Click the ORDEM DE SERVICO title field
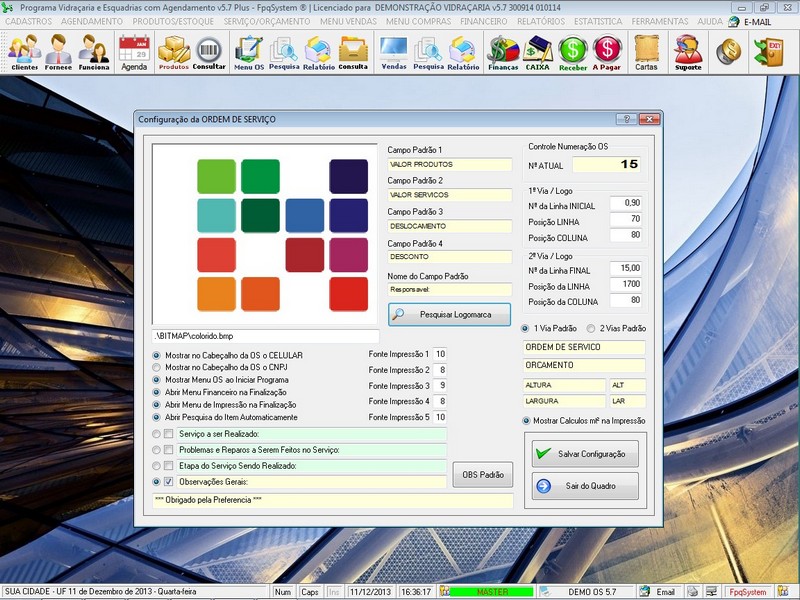The image size is (800, 600). pyautogui.click(x=584, y=347)
